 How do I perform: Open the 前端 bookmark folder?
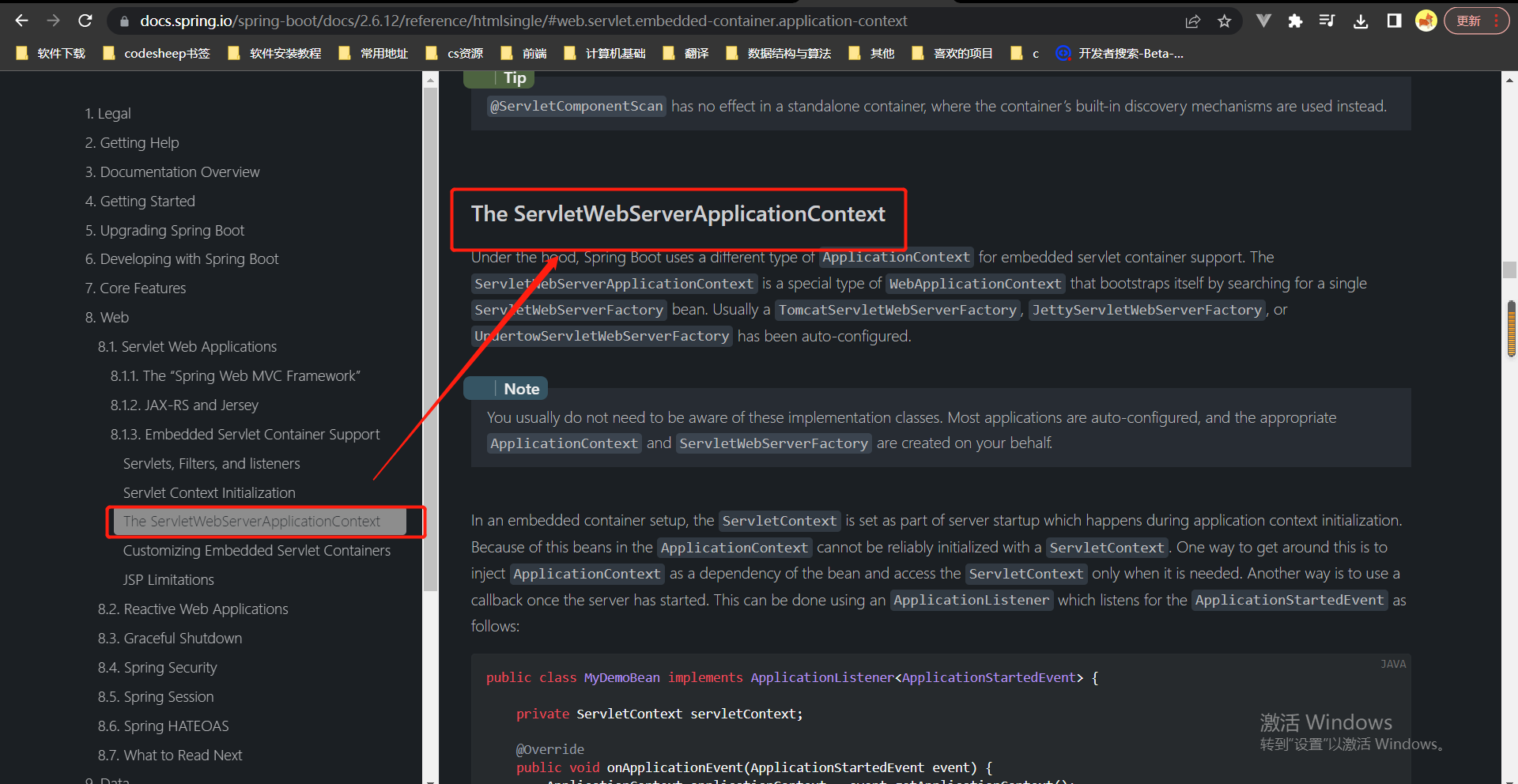pyautogui.click(x=523, y=53)
